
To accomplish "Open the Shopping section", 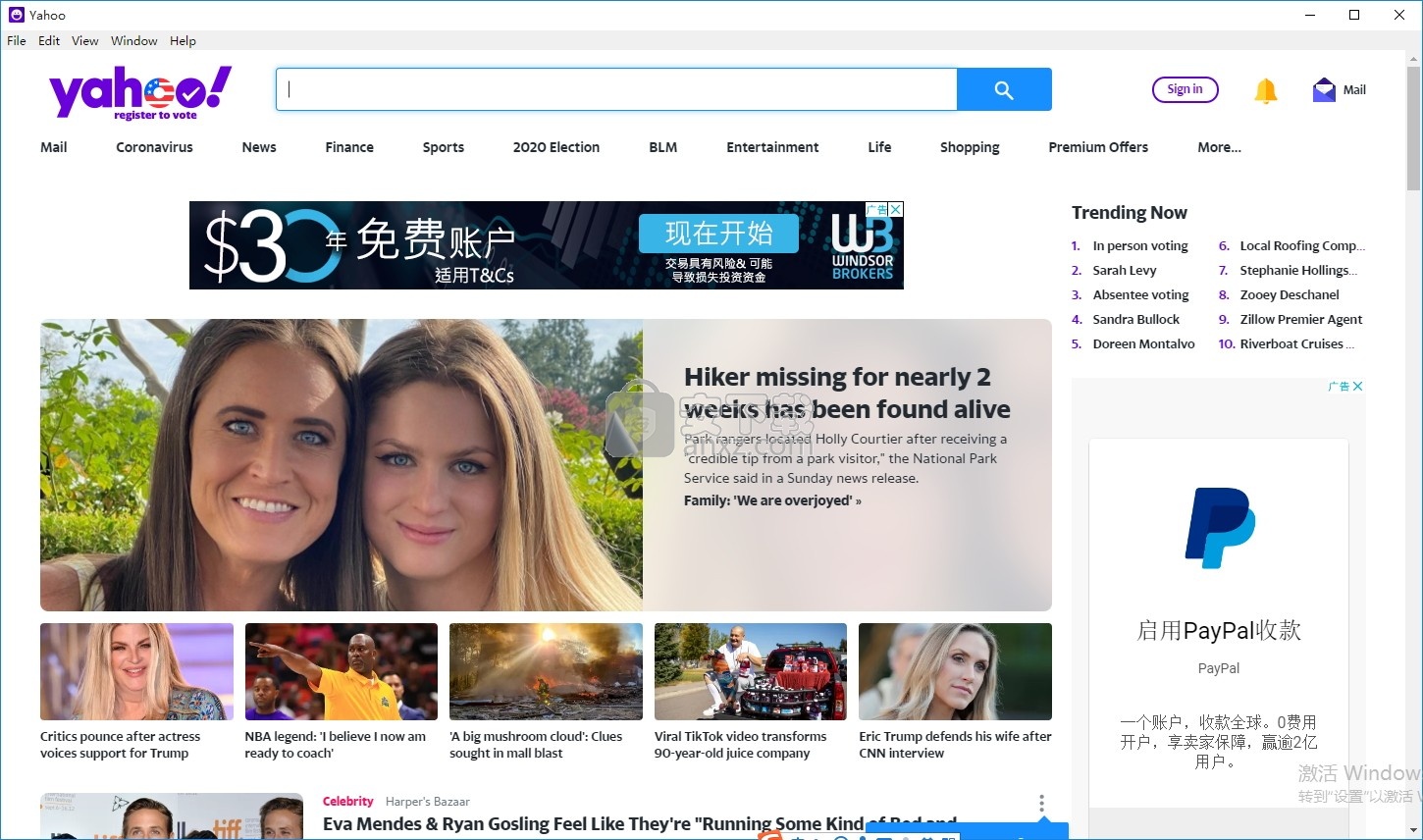I will point(970,147).
